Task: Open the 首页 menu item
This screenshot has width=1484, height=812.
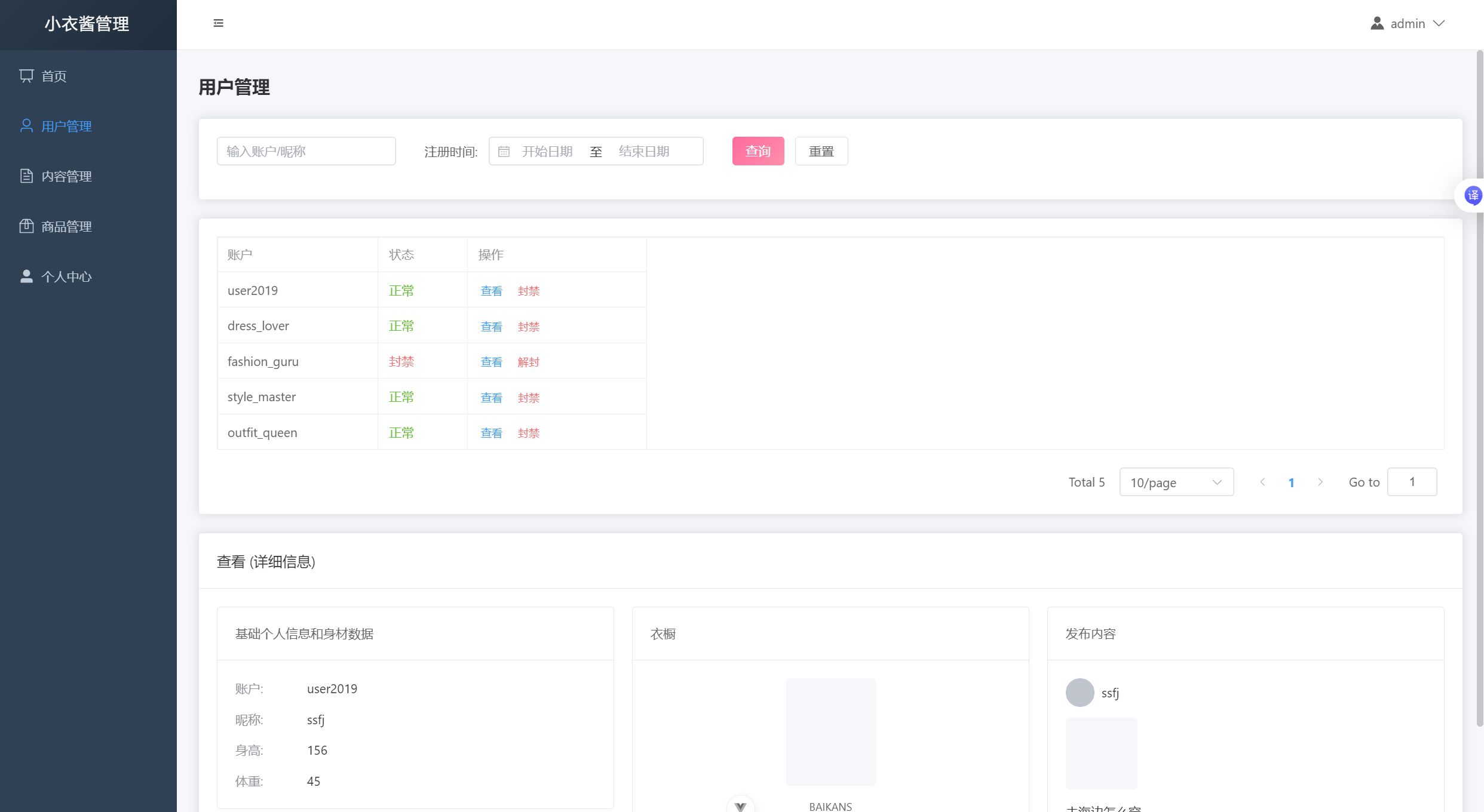Action: coord(88,76)
